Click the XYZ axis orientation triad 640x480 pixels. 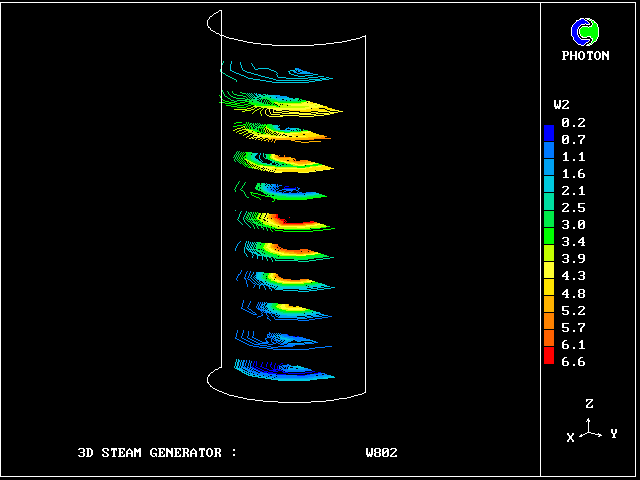click(x=590, y=430)
